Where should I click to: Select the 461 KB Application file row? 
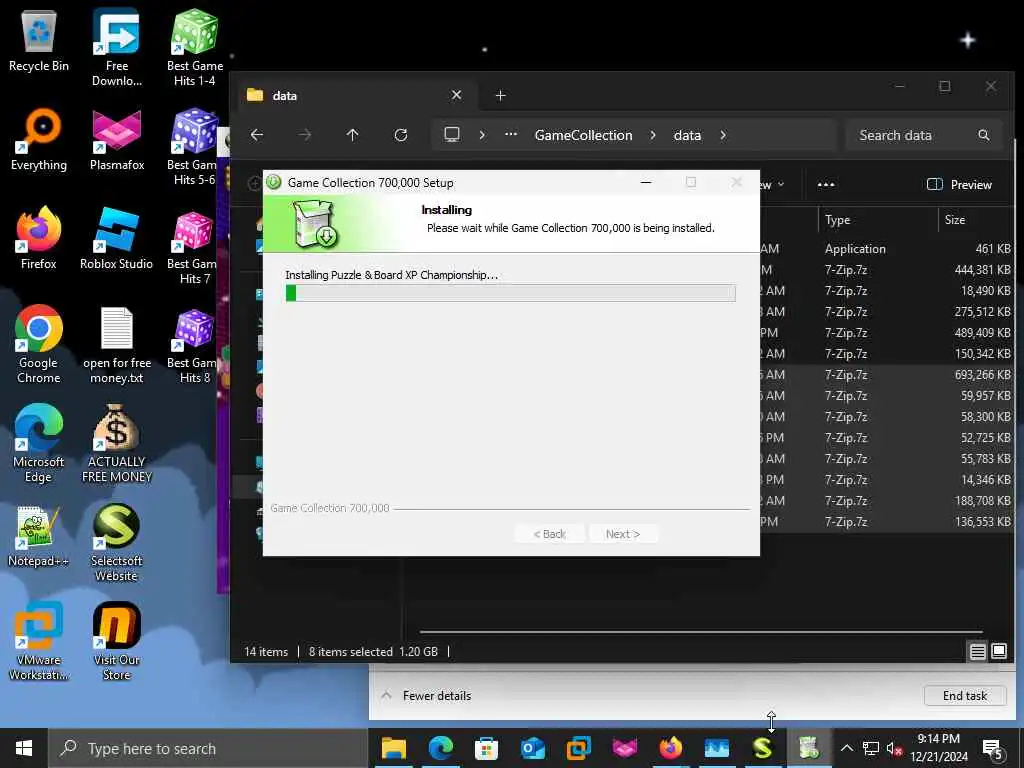(887, 249)
